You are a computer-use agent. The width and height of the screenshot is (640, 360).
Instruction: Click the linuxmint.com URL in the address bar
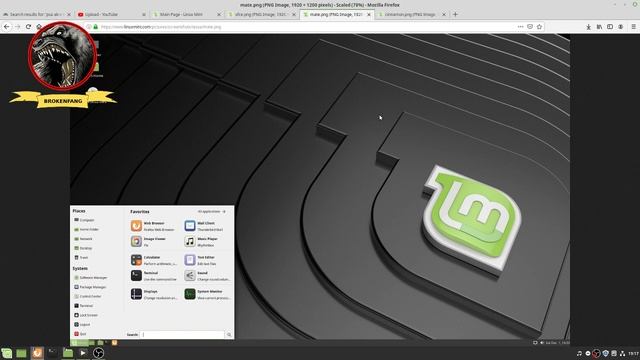[161, 27]
